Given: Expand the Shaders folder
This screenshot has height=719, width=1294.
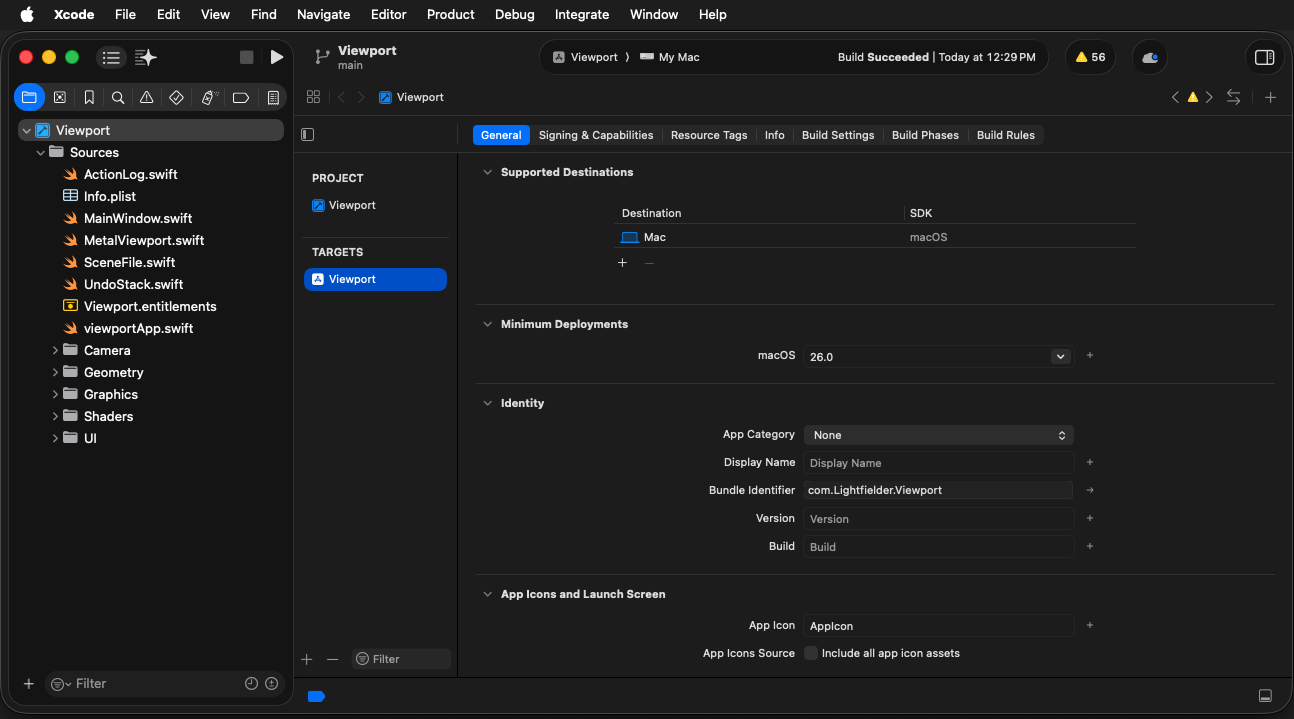Looking at the screenshot, I should coord(55,416).
